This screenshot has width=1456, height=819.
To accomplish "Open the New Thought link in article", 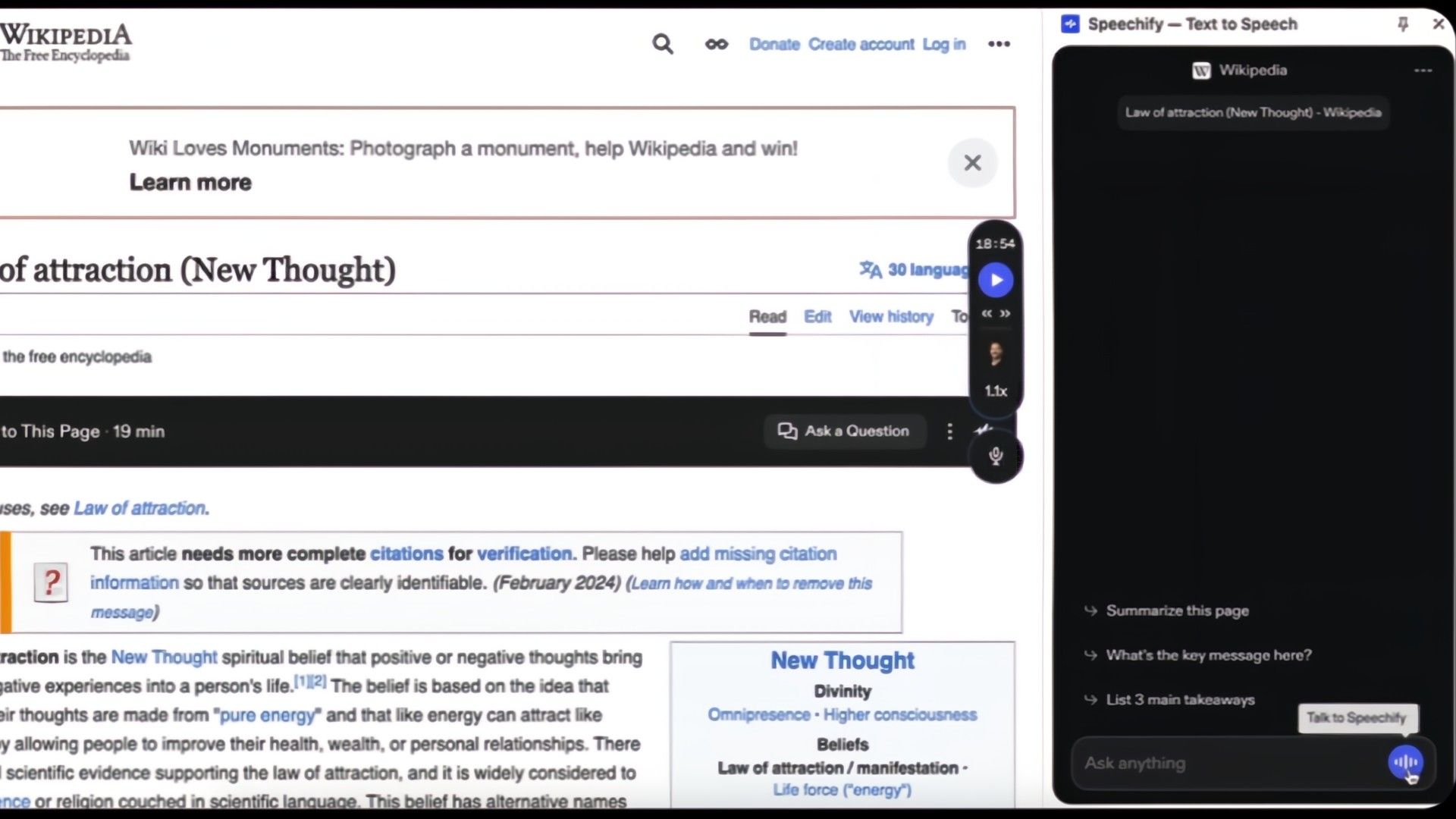I will tap(164, 657).
